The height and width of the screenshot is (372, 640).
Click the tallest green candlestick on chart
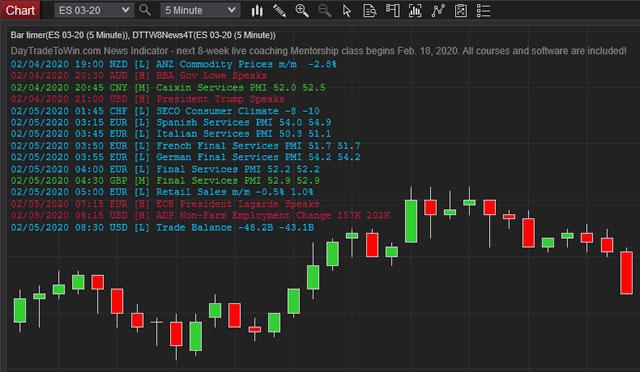point(411,221)
